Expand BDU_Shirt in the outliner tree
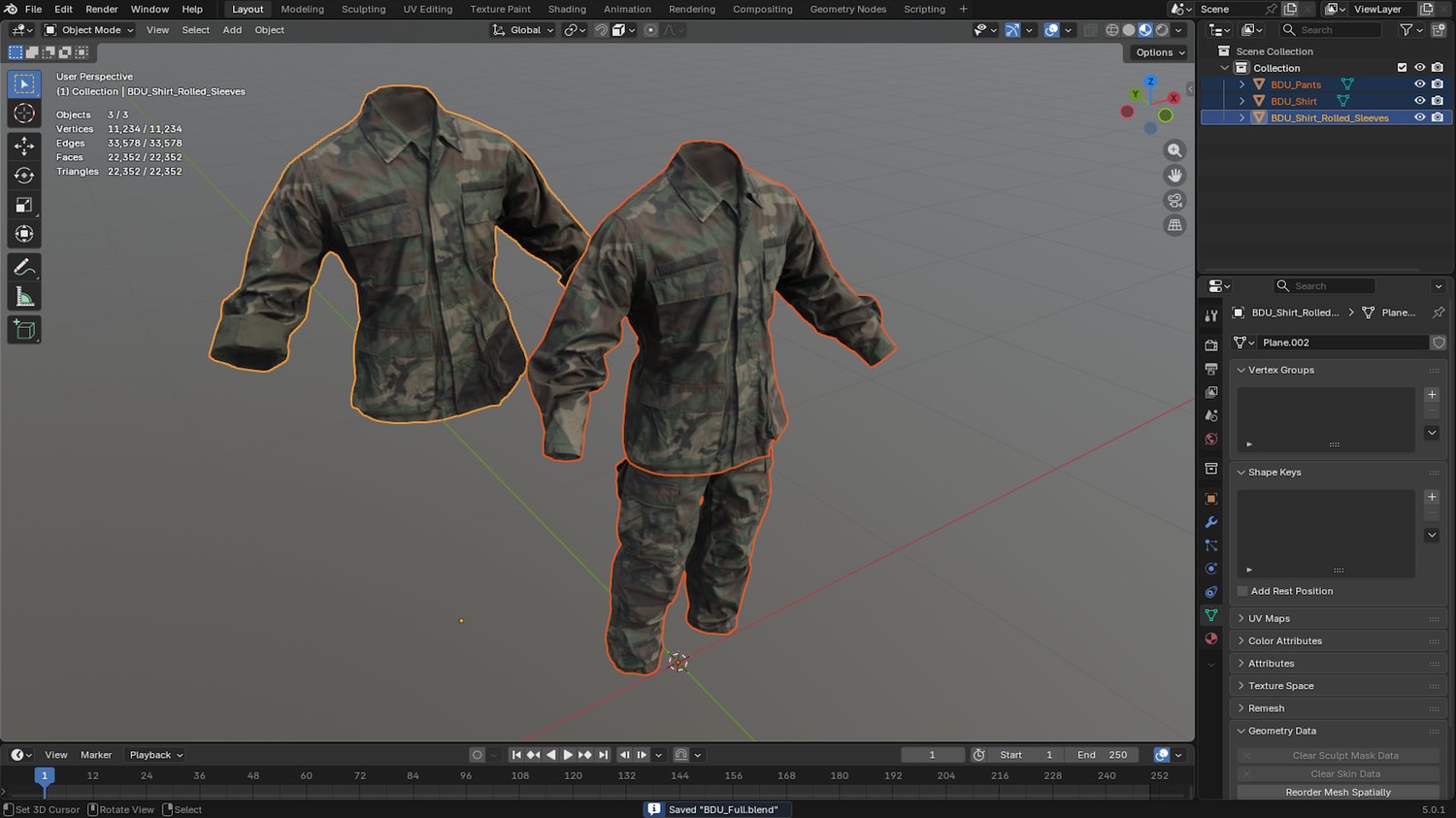Viewport: 1456px width, 818px height. (x=1241, y=101)
